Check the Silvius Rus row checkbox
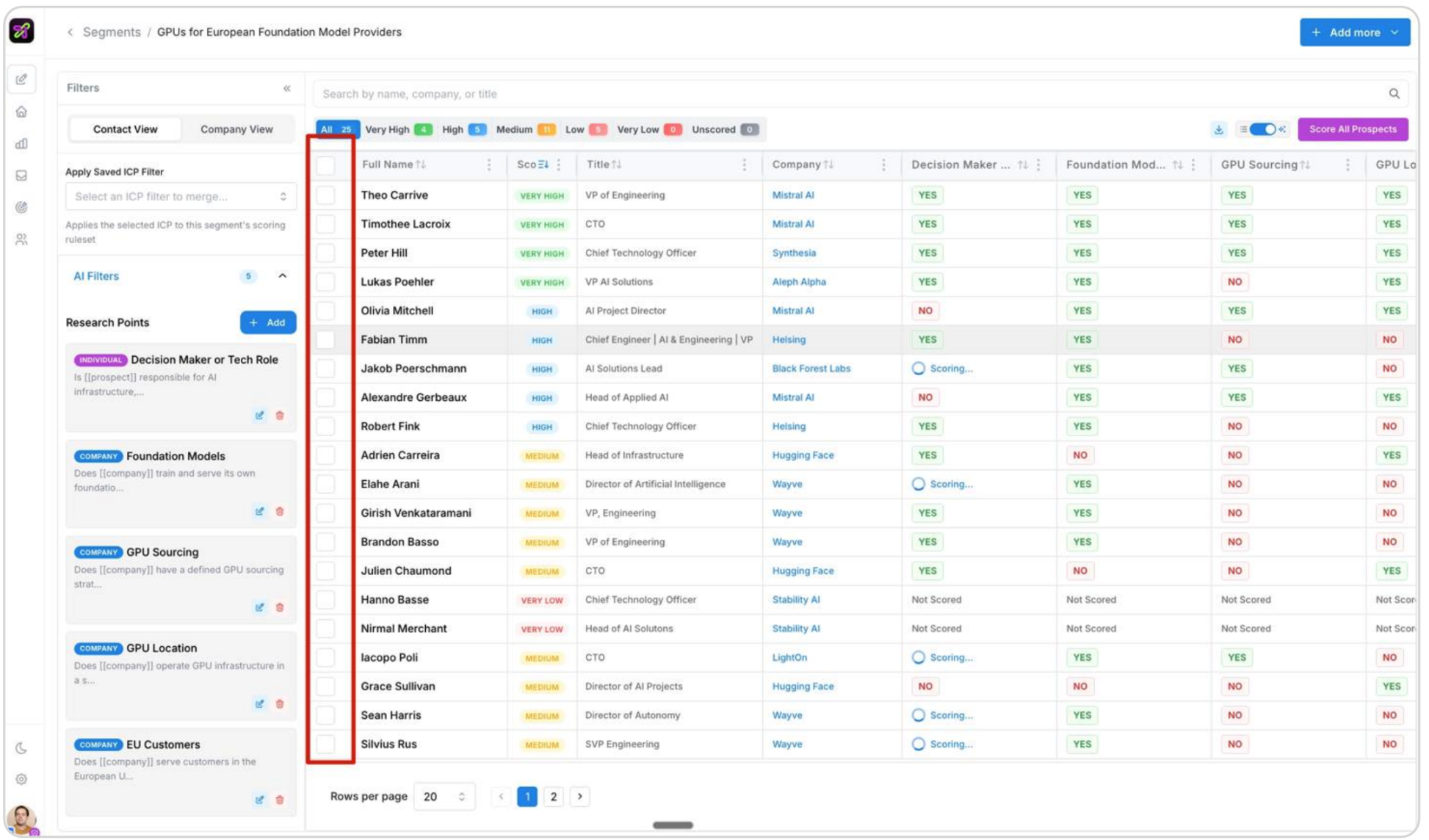1429x840 pixels. [x=325, y=745]
